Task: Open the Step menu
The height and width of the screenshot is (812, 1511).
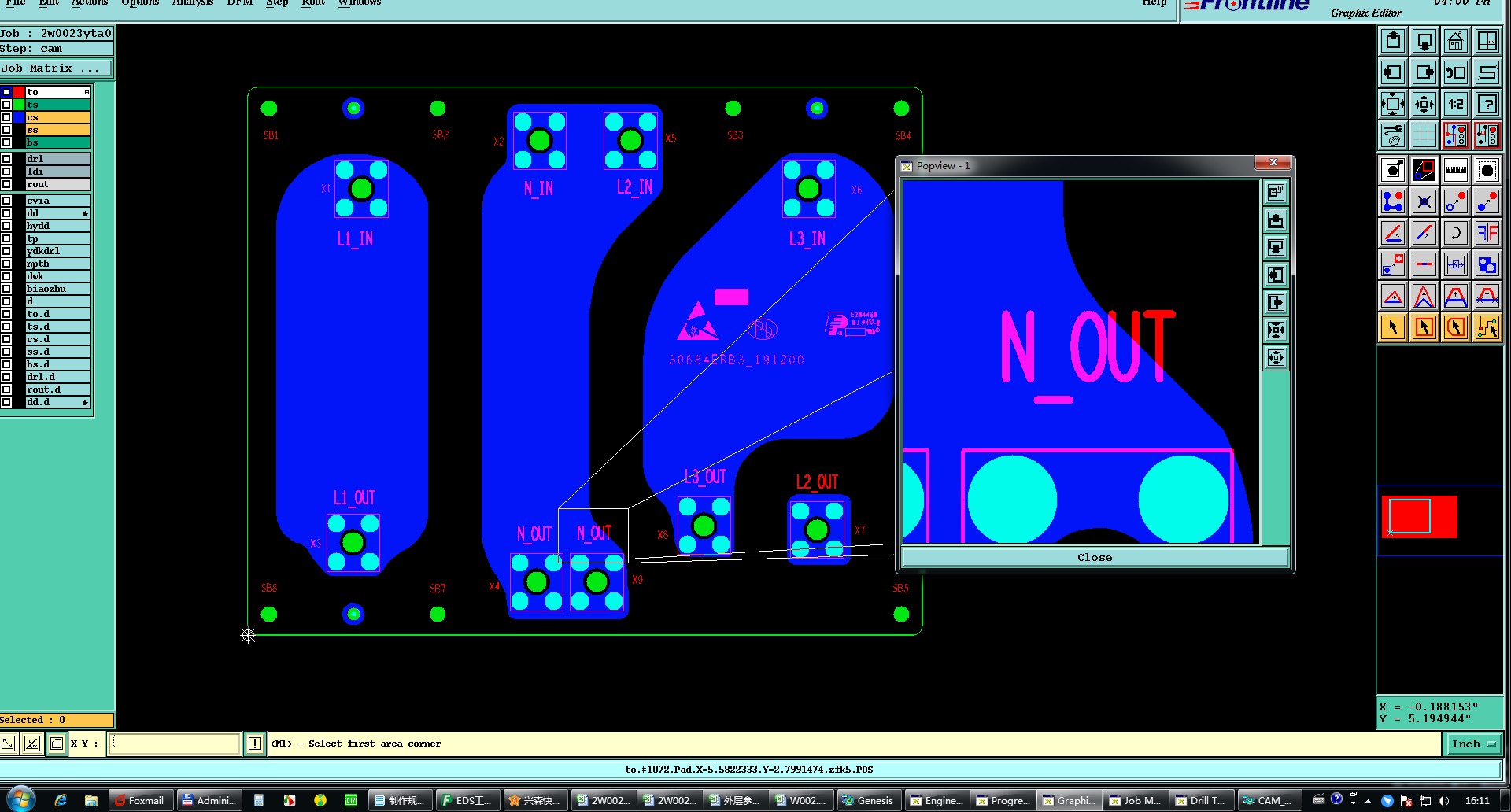Action: 277,3
